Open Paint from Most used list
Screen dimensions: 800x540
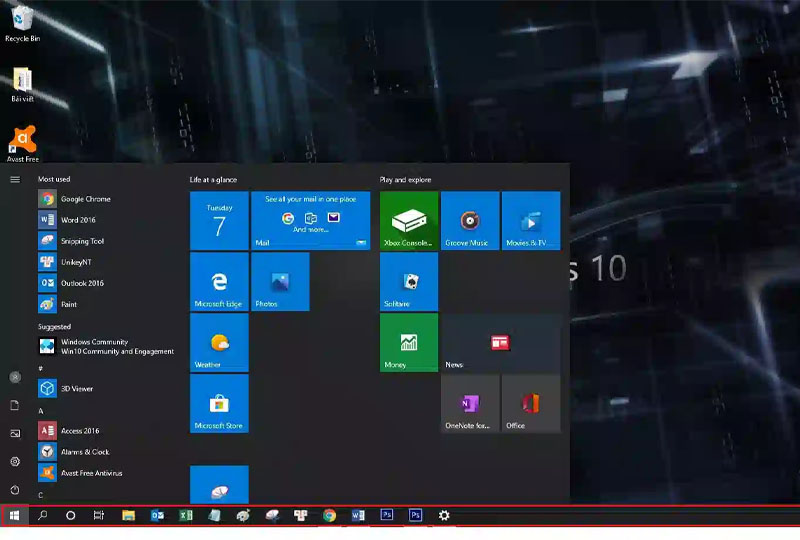coord(107,304)
